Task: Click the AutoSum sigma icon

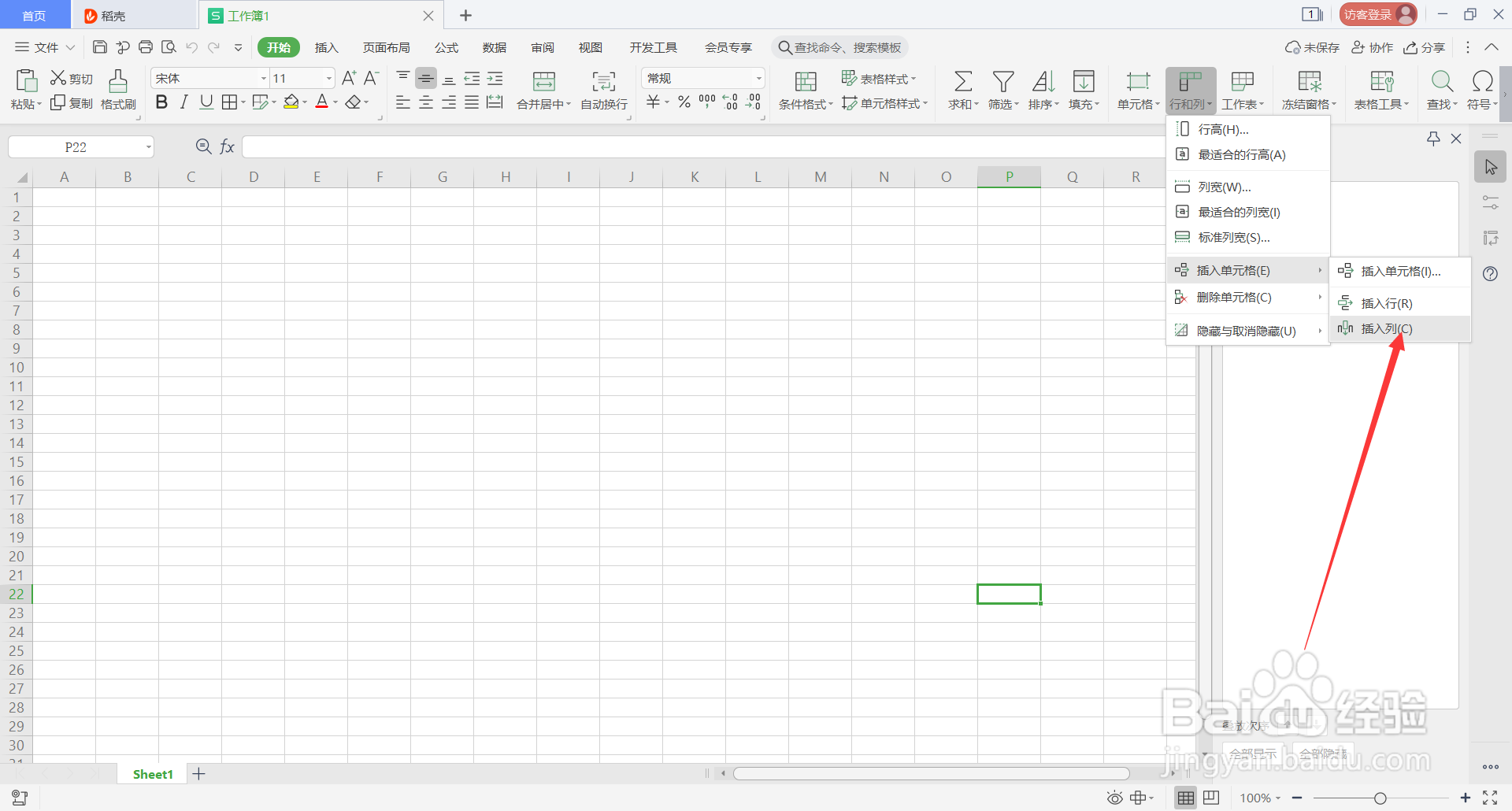Action: (962, 81)
